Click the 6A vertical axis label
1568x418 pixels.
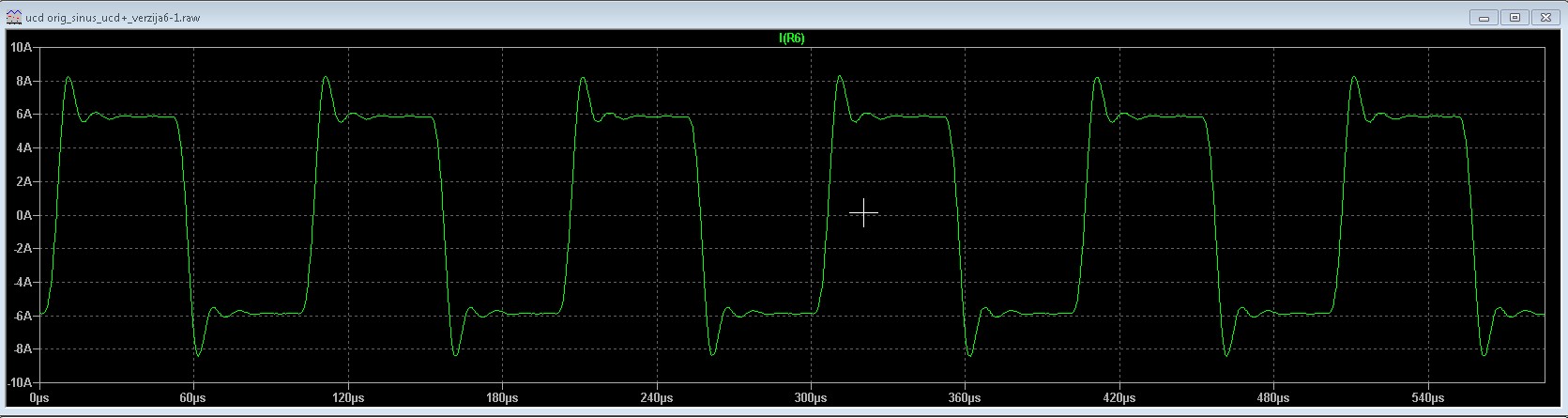point(24,115)
